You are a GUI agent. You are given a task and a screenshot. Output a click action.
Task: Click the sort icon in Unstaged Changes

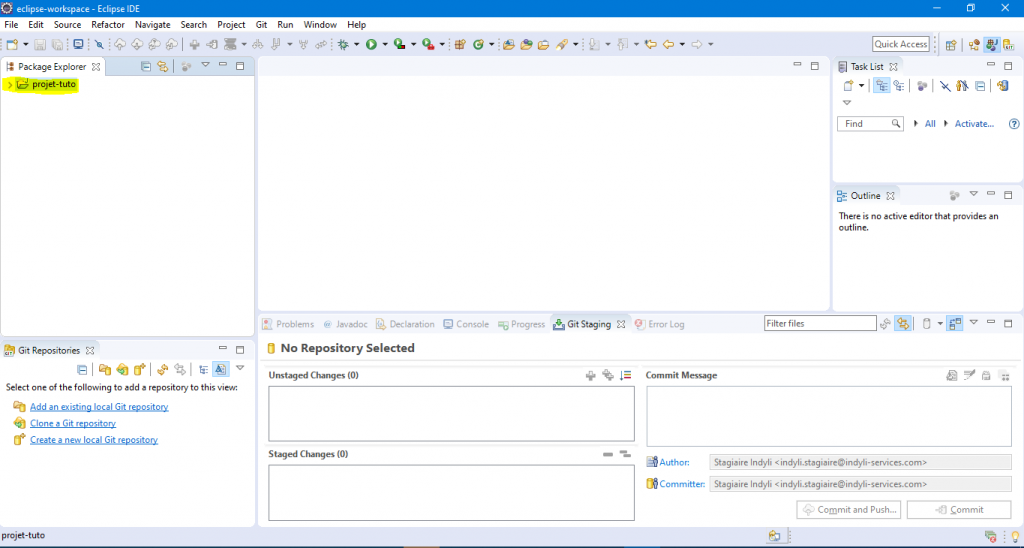(626, 376)
